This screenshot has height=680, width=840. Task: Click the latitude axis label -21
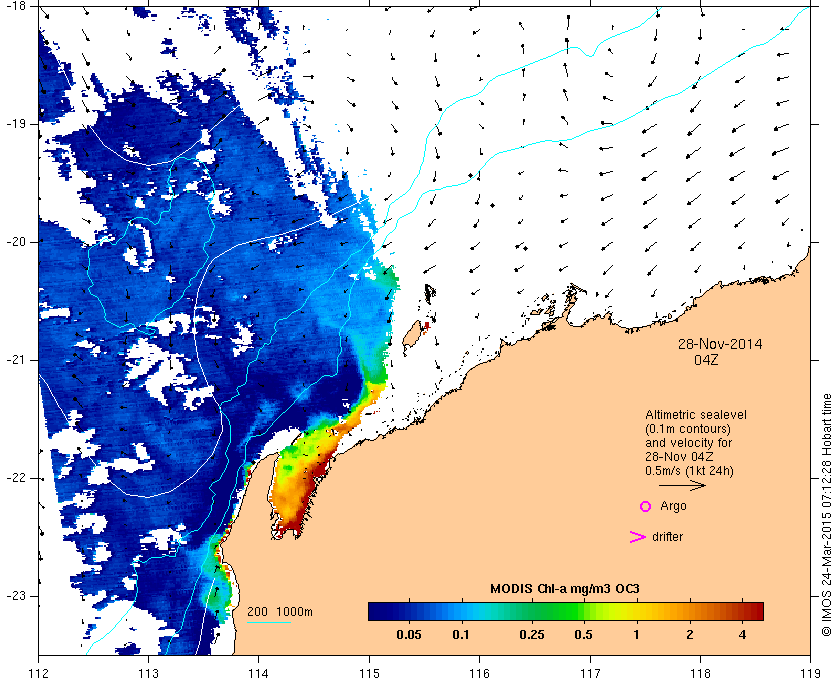pyautogui.click(x=16, y=360)
